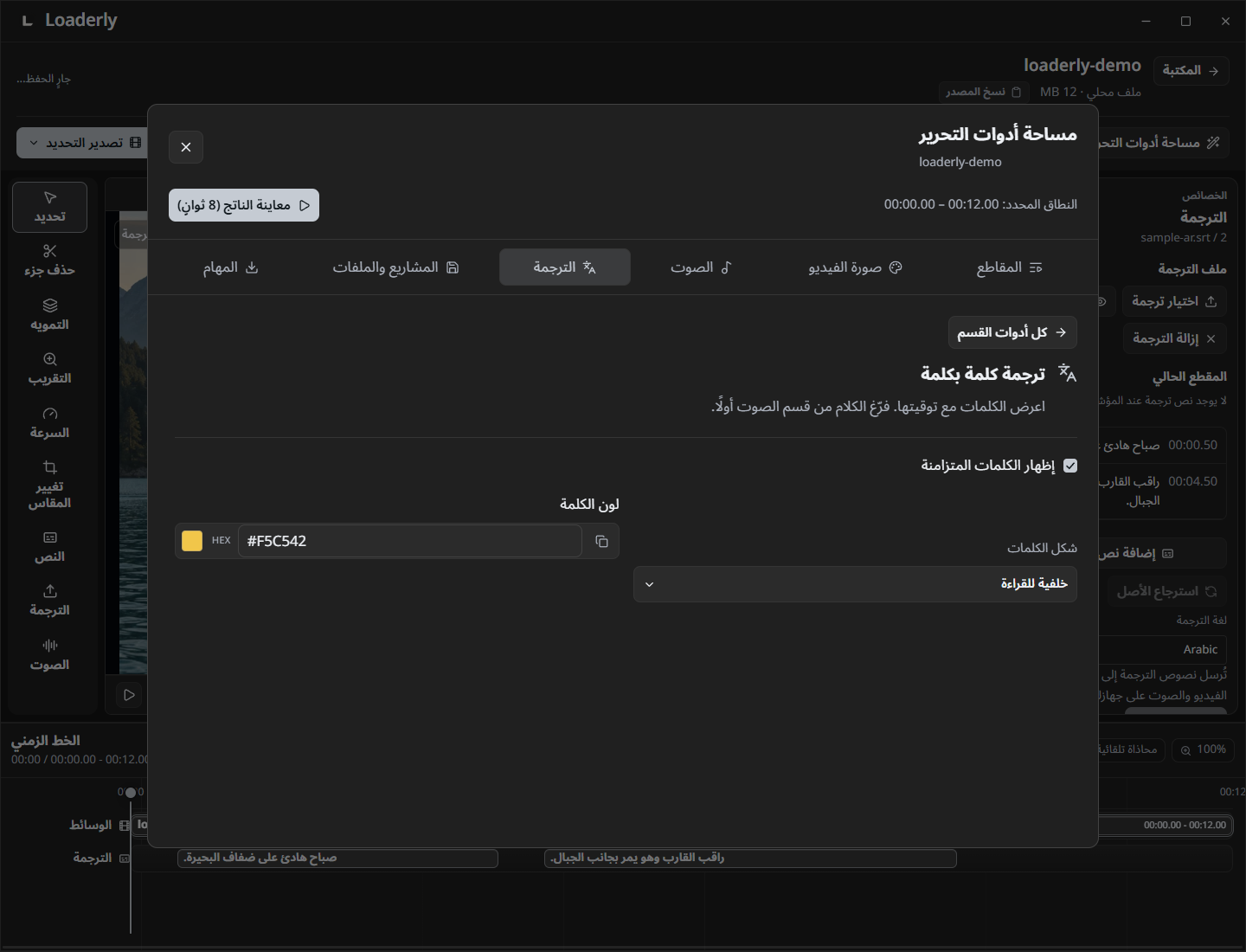The image size is (1246, 952).
Task: Click the الترجمة upload tool in sidebar
Action: 49,601
